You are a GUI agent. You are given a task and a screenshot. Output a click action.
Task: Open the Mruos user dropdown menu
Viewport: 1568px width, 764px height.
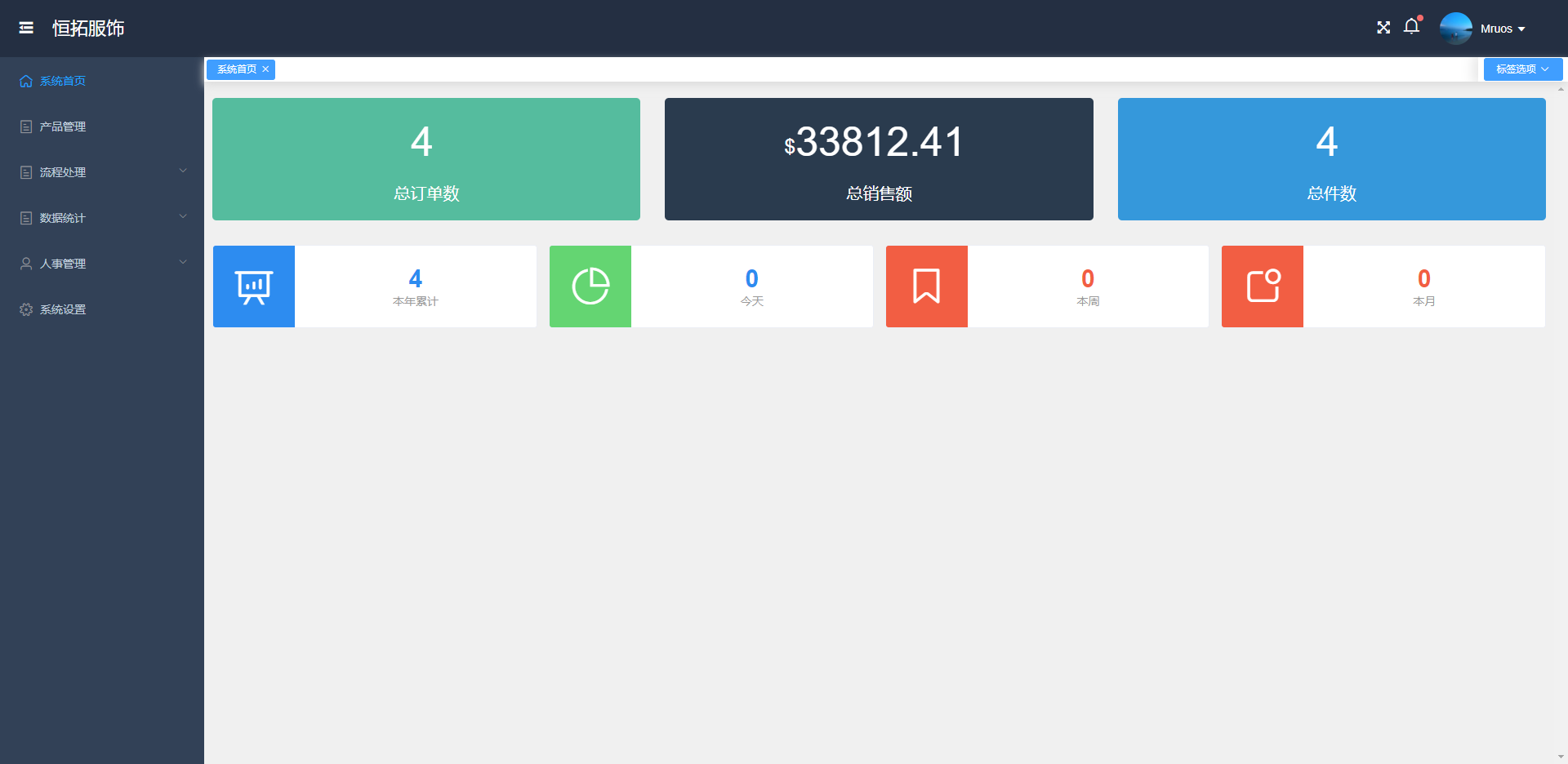coord(1503,29)
